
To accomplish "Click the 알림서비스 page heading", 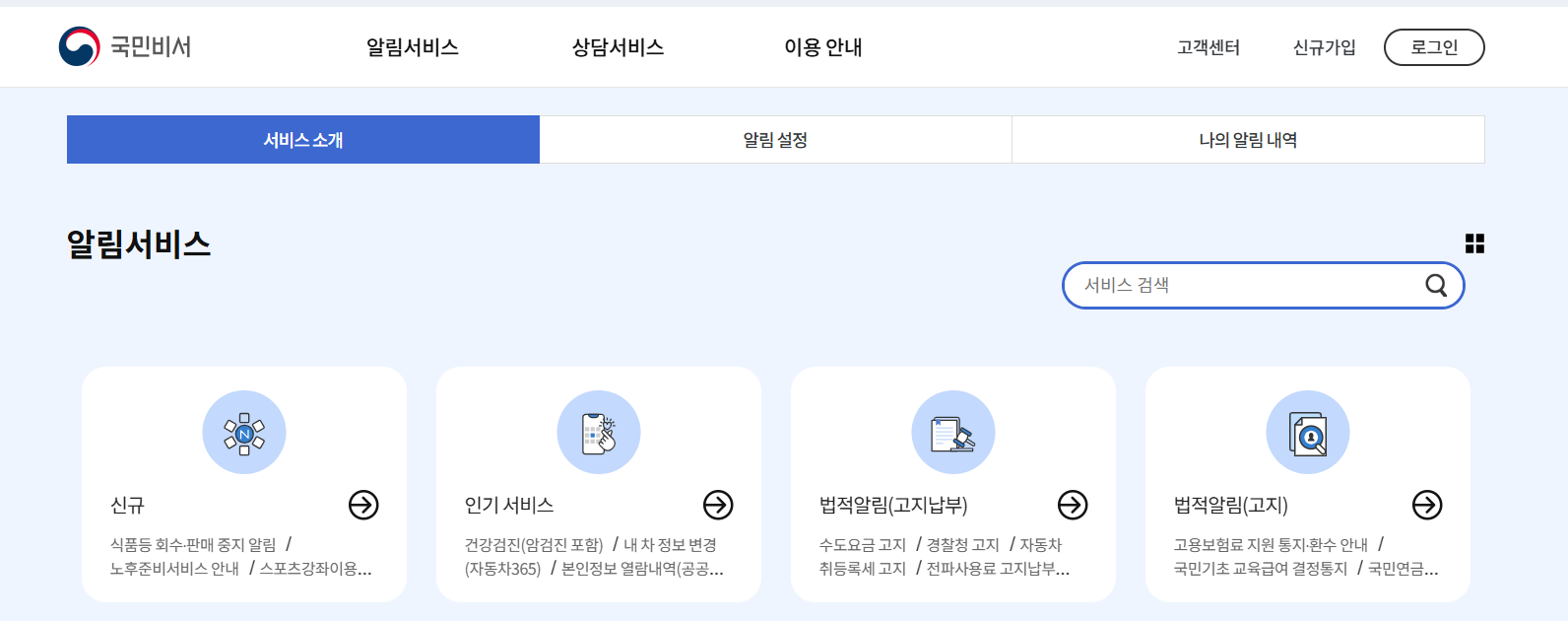I will click(x=139, y=243).
